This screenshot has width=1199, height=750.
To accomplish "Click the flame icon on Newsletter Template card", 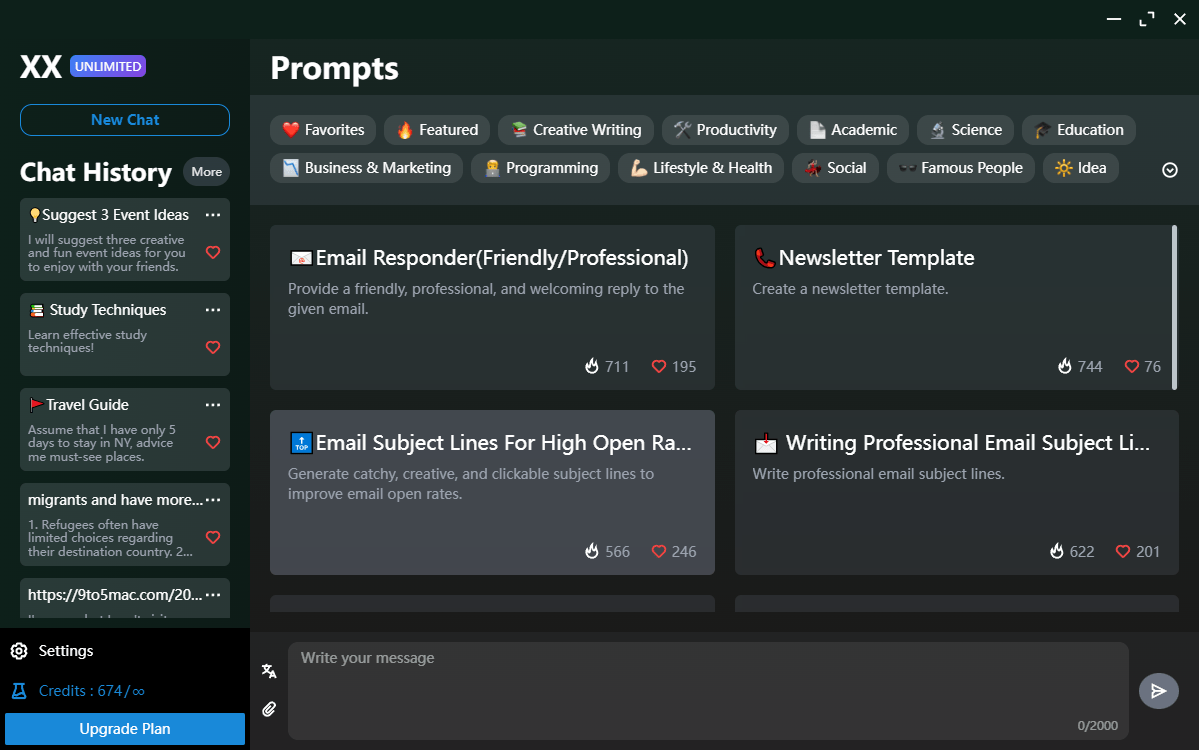I will point(1065,367).
